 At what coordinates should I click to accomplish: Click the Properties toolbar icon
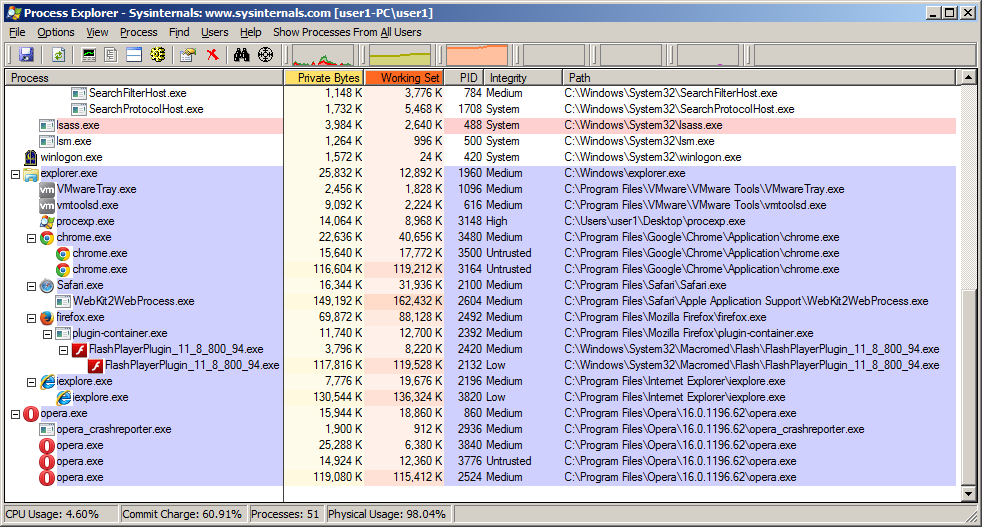pos(187,55)
